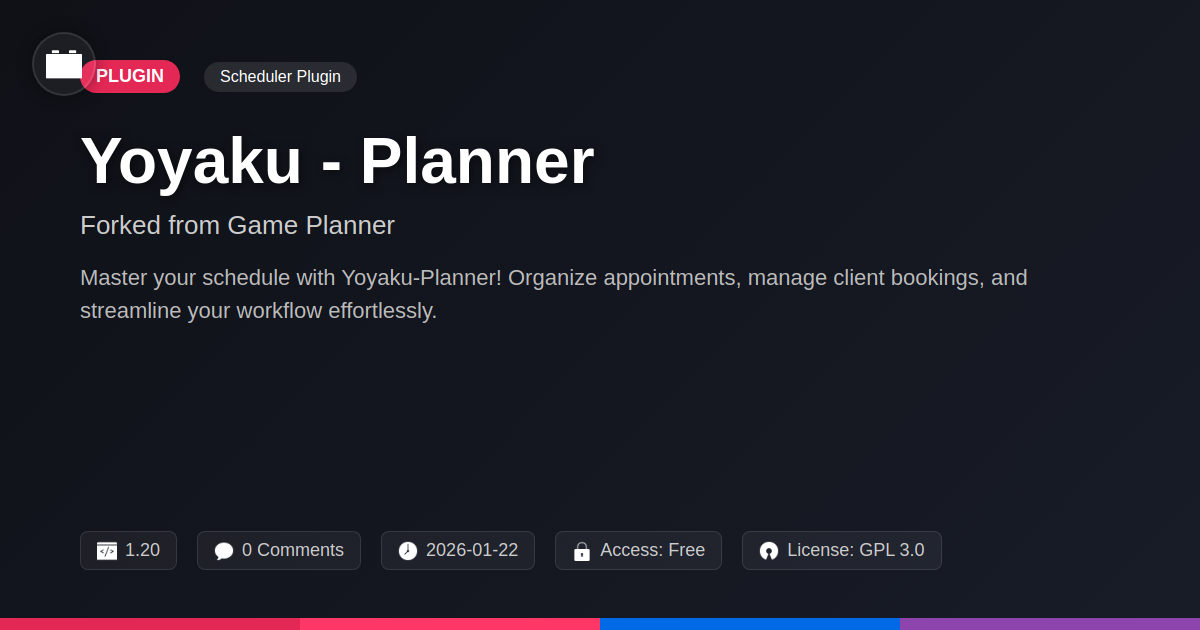Click the clock date icon
1200x630 pixels.
(408, 551)
